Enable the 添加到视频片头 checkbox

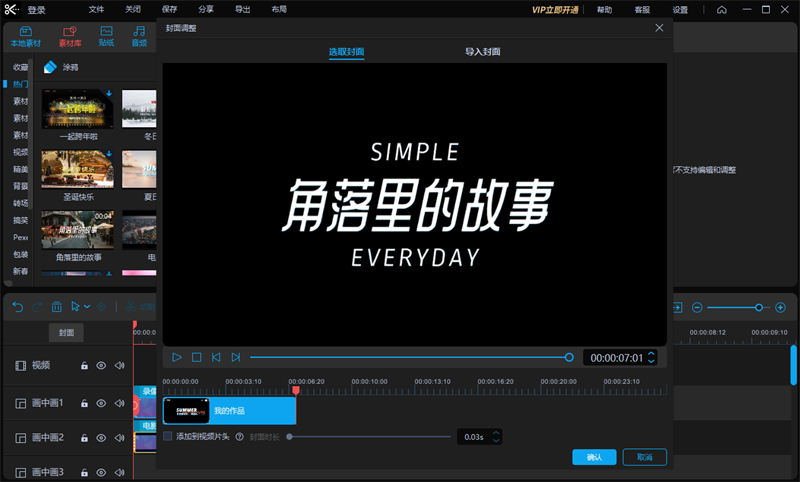pyautogui.click(x=168, y=437)
